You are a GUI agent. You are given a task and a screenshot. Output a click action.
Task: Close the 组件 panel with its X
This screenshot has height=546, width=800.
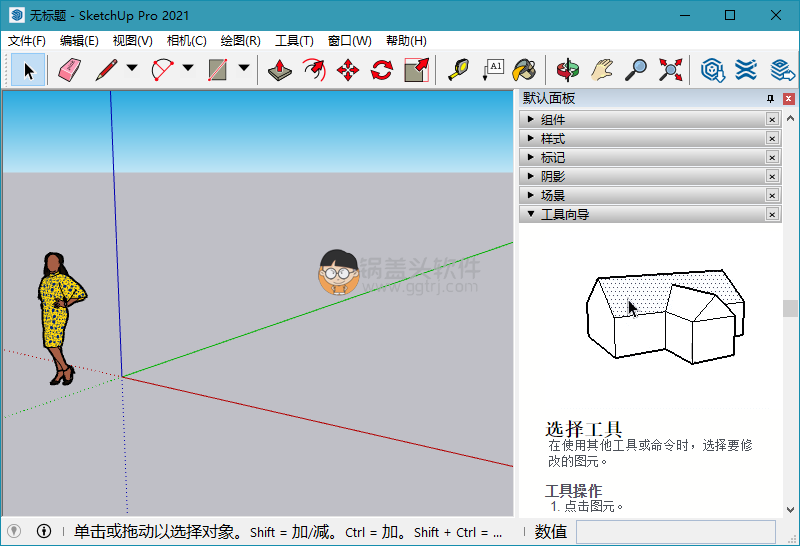point(772,119)
